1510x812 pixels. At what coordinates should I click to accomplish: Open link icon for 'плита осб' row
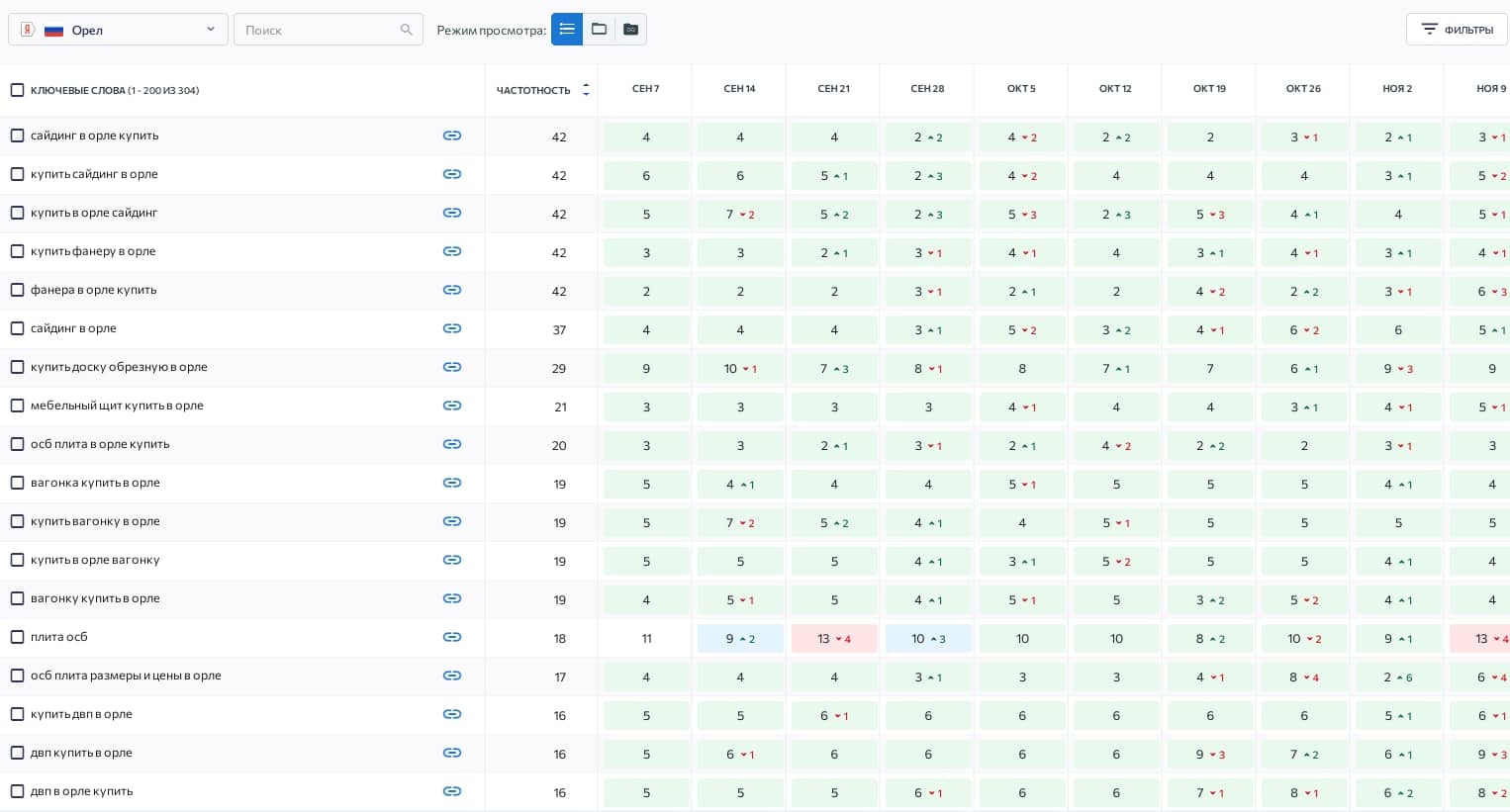(x=452, y=637)
